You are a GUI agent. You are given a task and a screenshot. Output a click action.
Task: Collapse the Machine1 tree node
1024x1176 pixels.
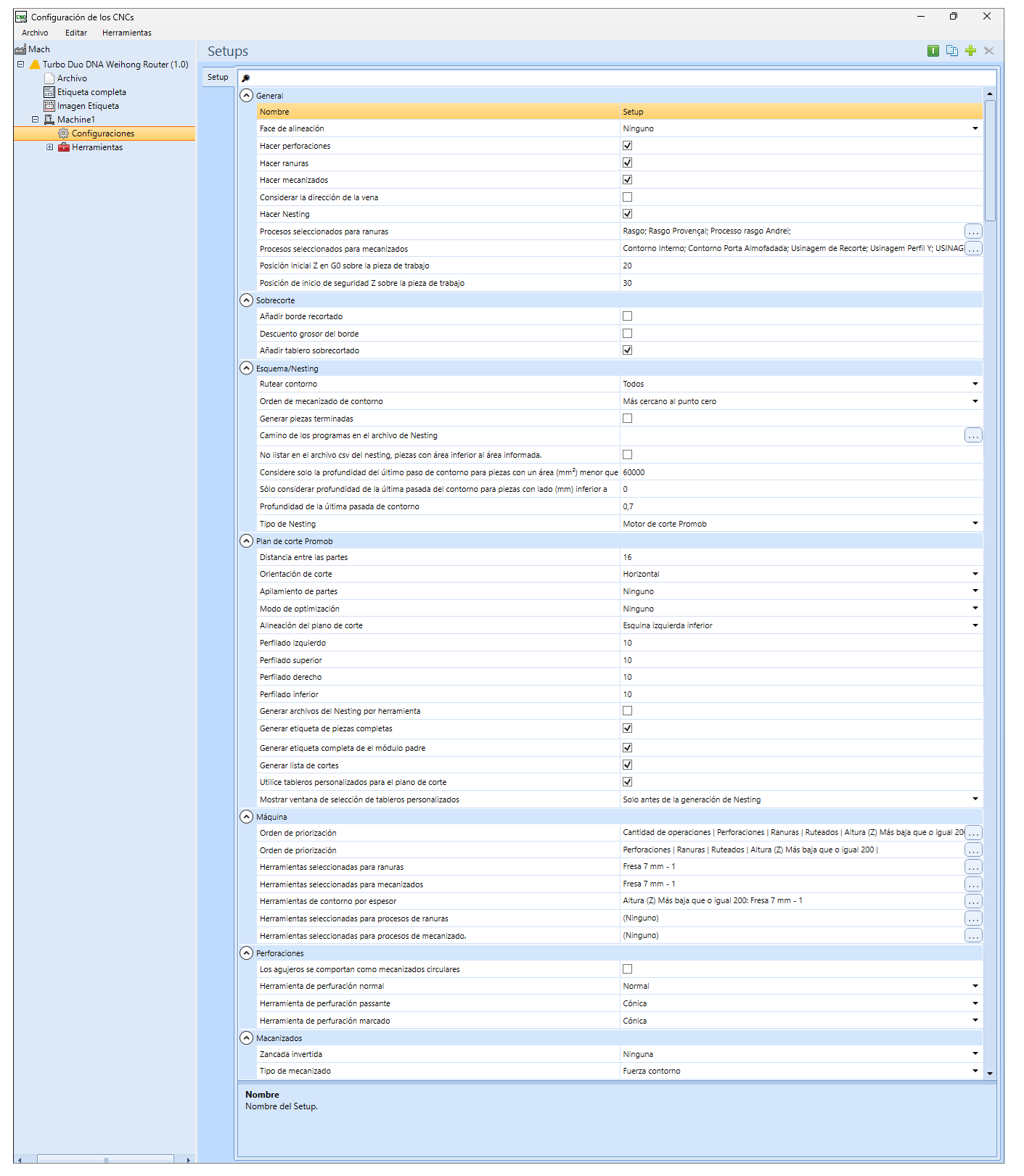[35, 120]
